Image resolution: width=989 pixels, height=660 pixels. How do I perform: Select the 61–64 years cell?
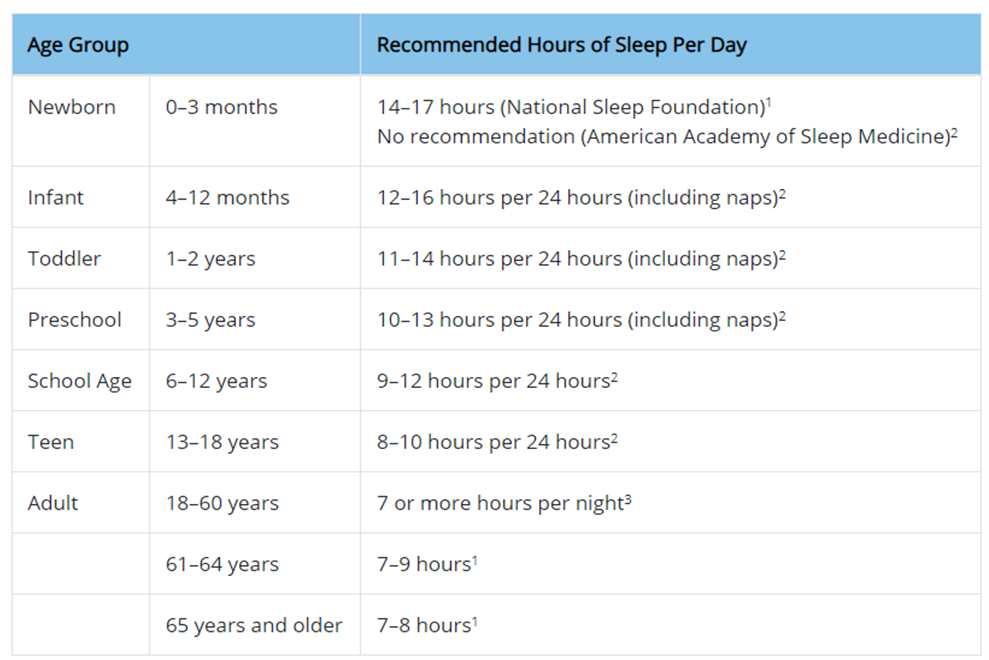[x=222, y=564]
